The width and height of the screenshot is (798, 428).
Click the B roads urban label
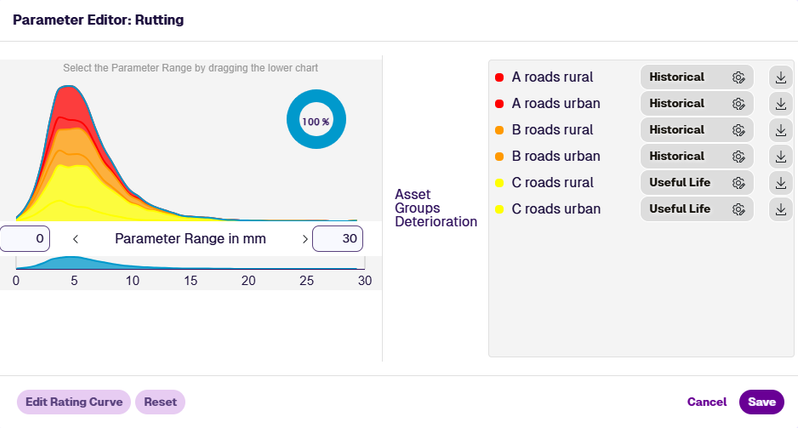(x=556, y=156)
